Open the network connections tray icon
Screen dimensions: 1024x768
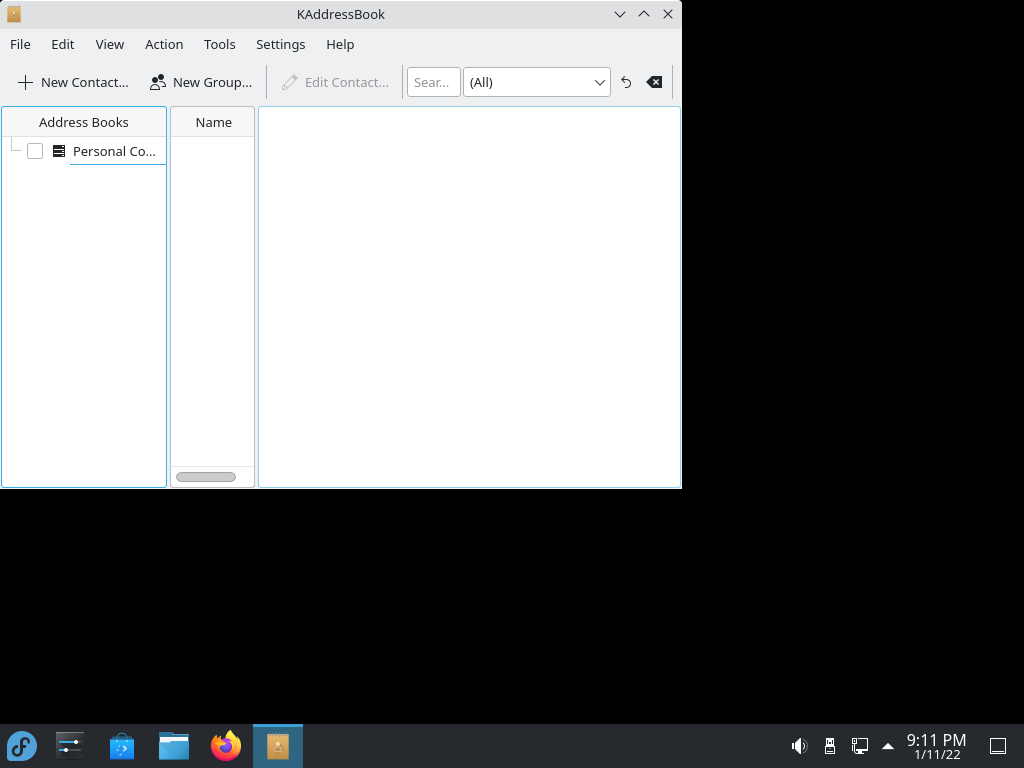point(859,746)
